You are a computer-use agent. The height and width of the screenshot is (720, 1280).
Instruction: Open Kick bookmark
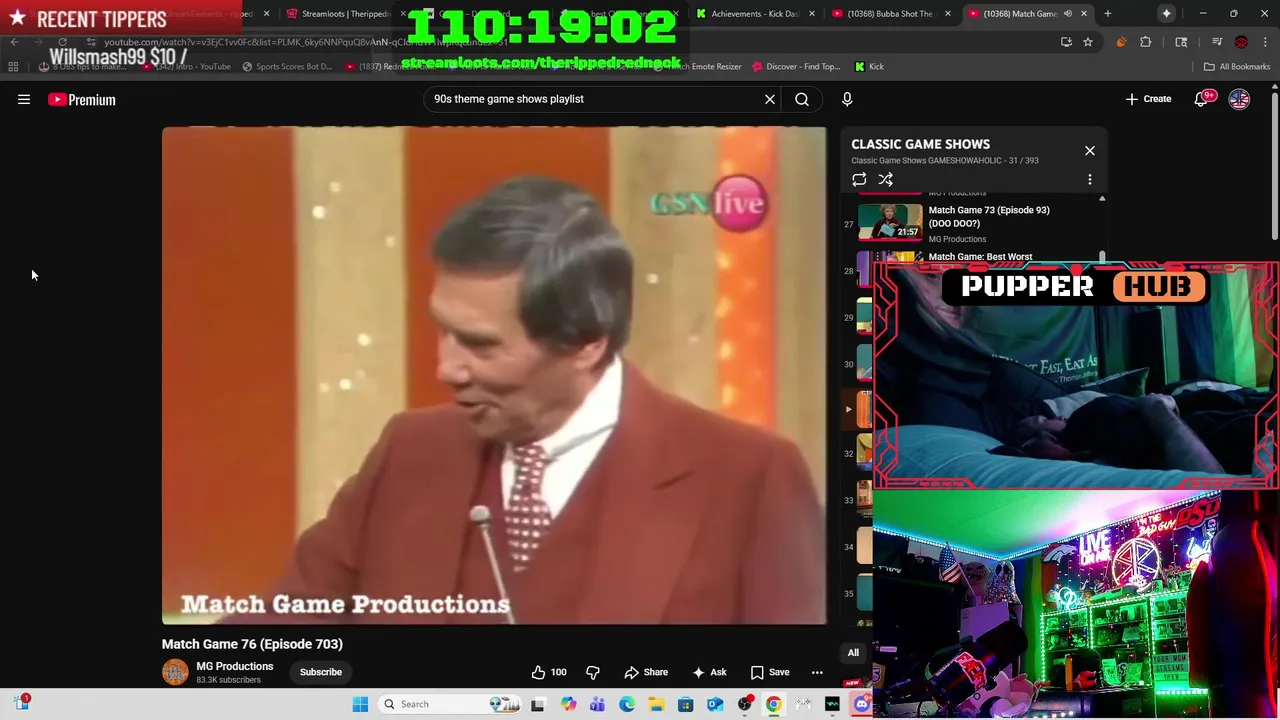[869, 67]
